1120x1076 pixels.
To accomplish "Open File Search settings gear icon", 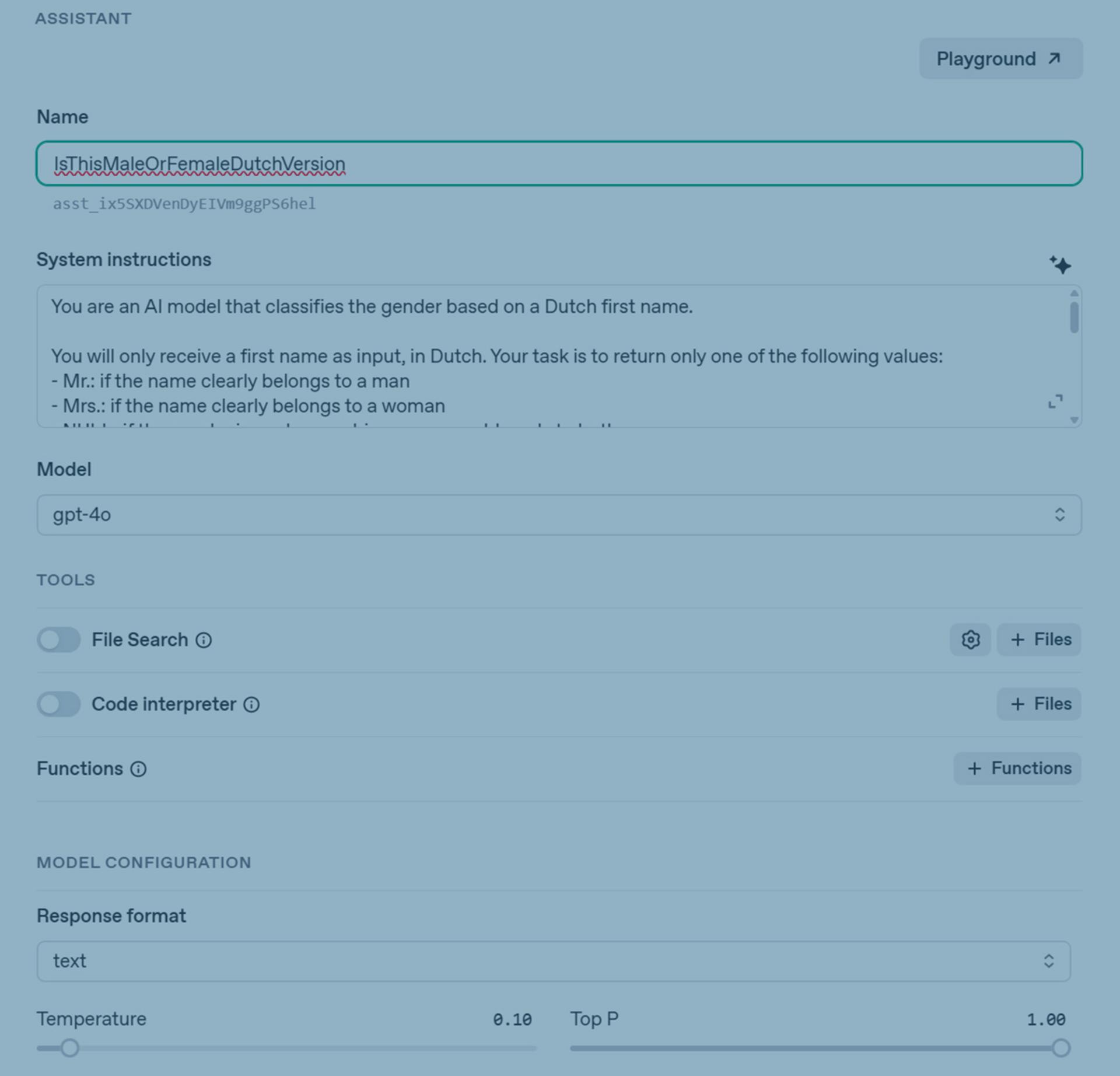I will pyautogui.click(x=970, y=640).
